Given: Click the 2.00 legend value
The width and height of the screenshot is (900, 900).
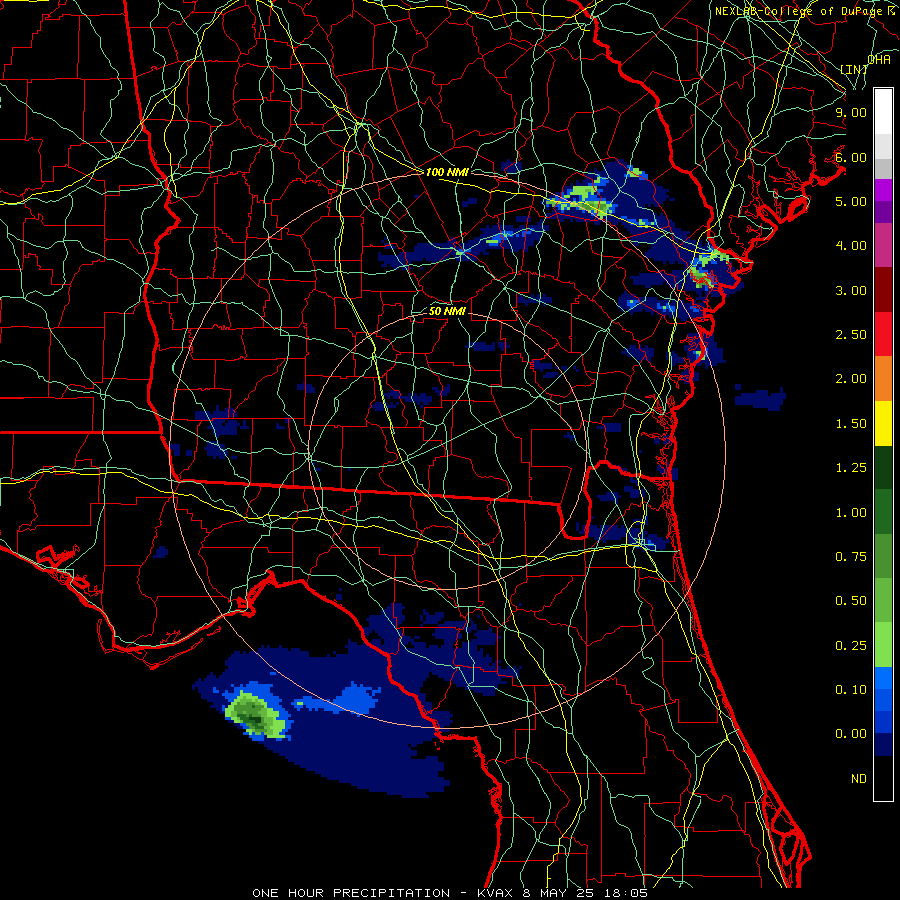Looking at the screenshot, I should click(851, 379).
